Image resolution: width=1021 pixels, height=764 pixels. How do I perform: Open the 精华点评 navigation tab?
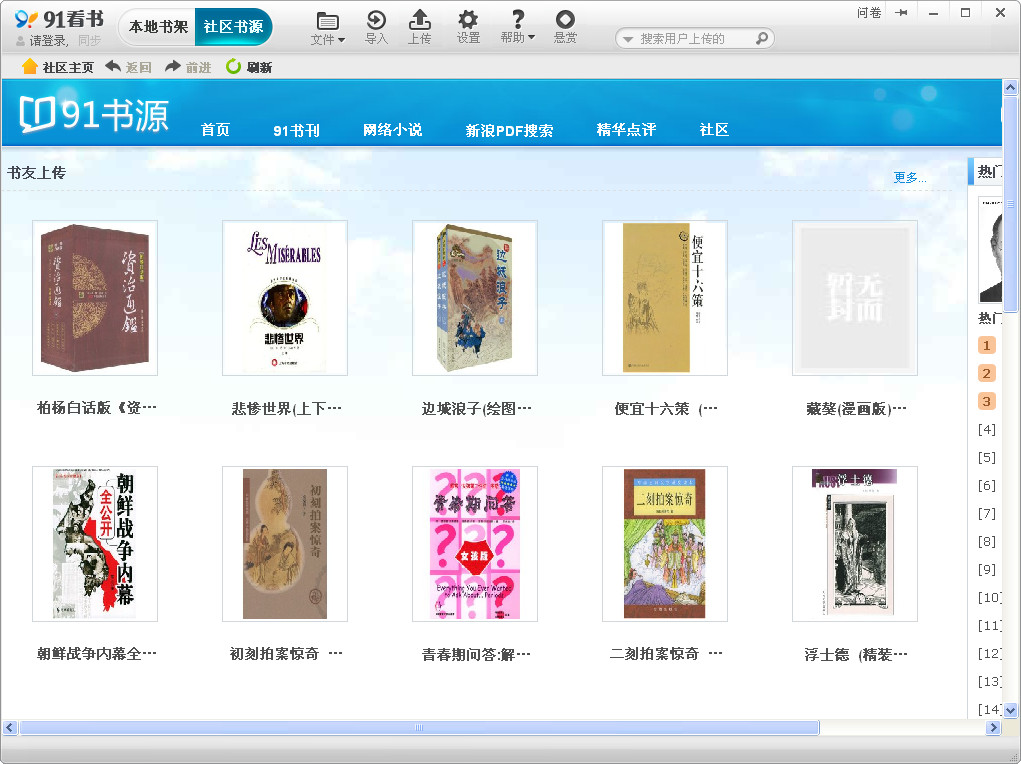(x=626, y=130)
